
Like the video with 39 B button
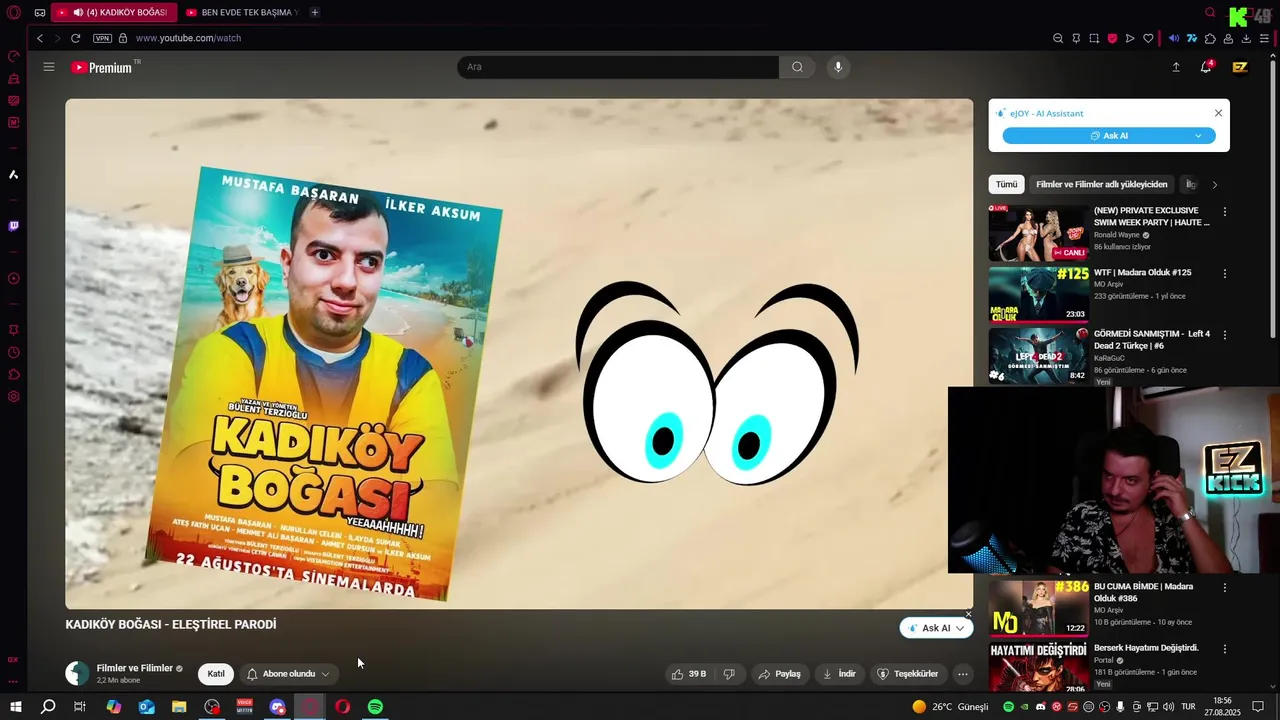pos(689,674)
